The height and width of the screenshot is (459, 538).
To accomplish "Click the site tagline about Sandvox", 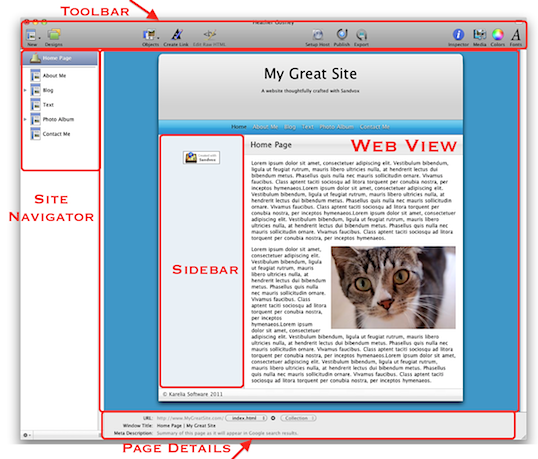I will pos(310,91).
